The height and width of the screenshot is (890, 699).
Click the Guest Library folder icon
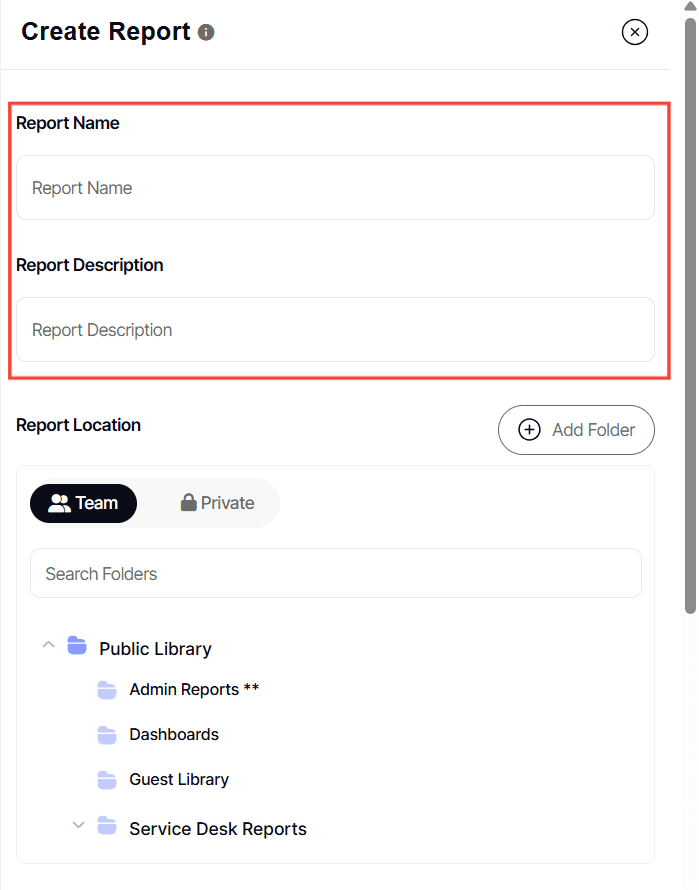point(107,780)
